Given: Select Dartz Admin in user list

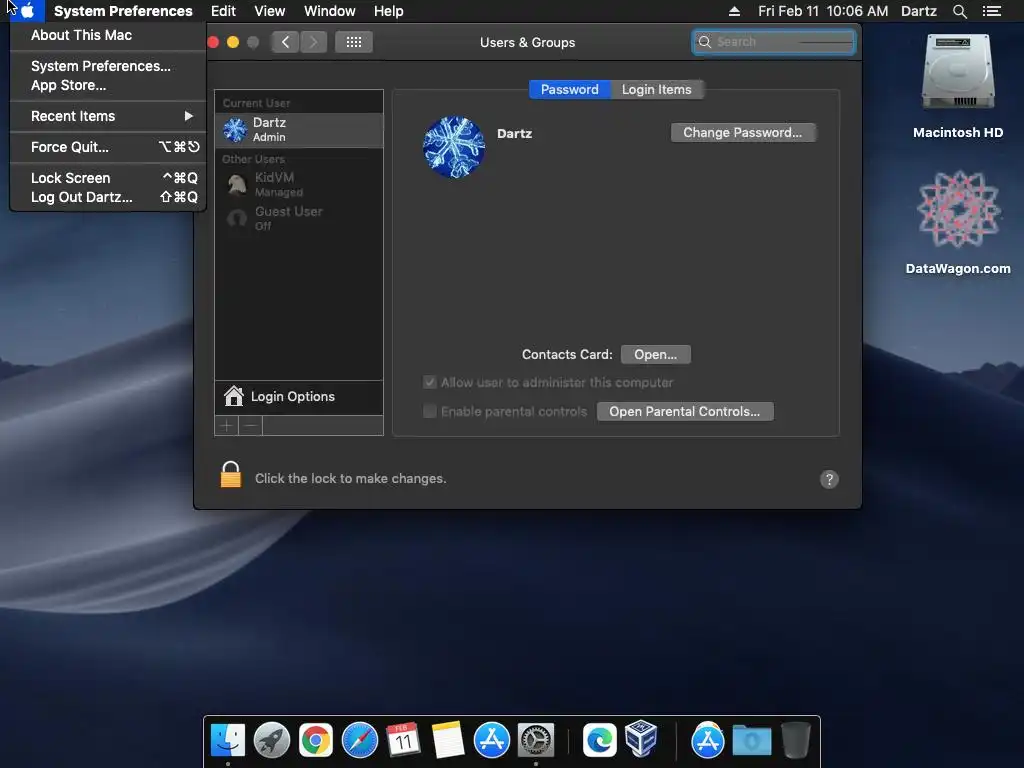Looking at the screenshot, I should [x=299, y=129].
